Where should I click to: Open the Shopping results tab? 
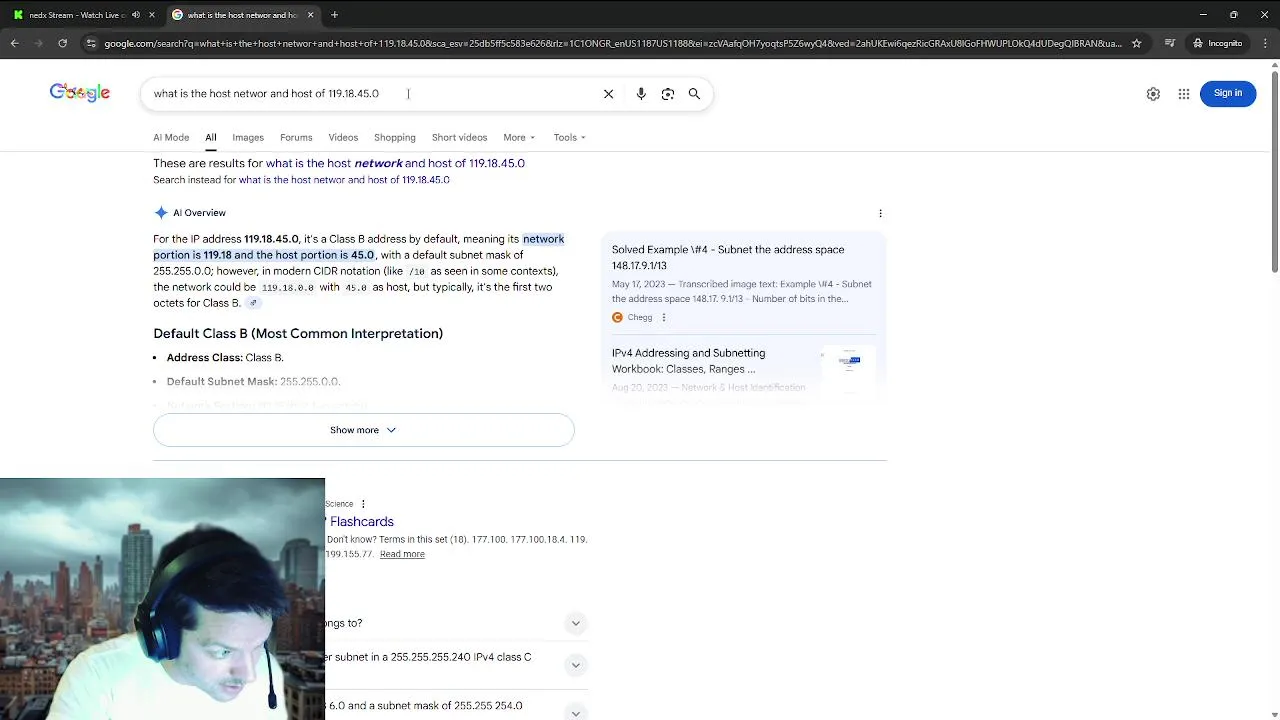[395, 137]
